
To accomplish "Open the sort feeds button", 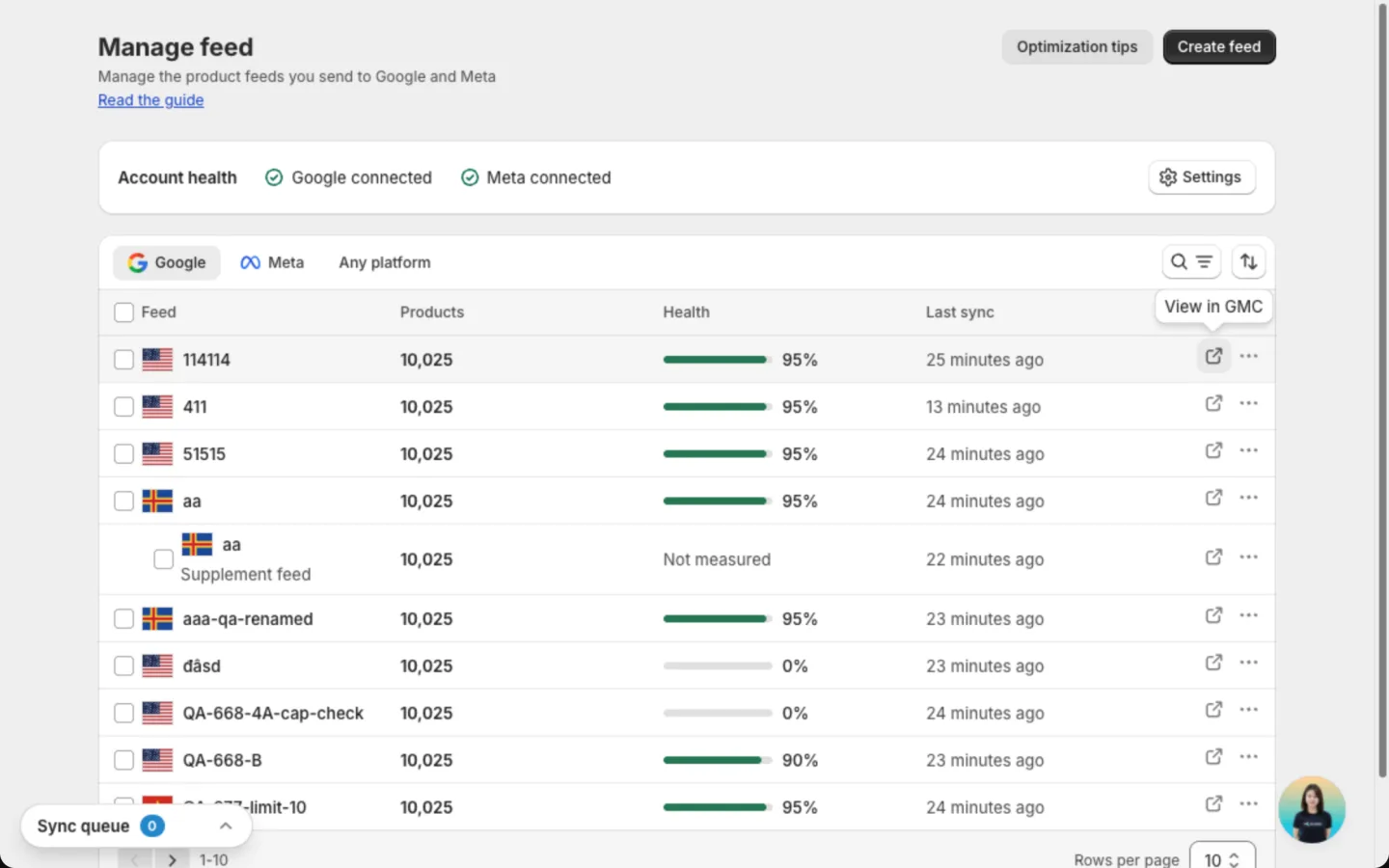I will point(1249,261).
